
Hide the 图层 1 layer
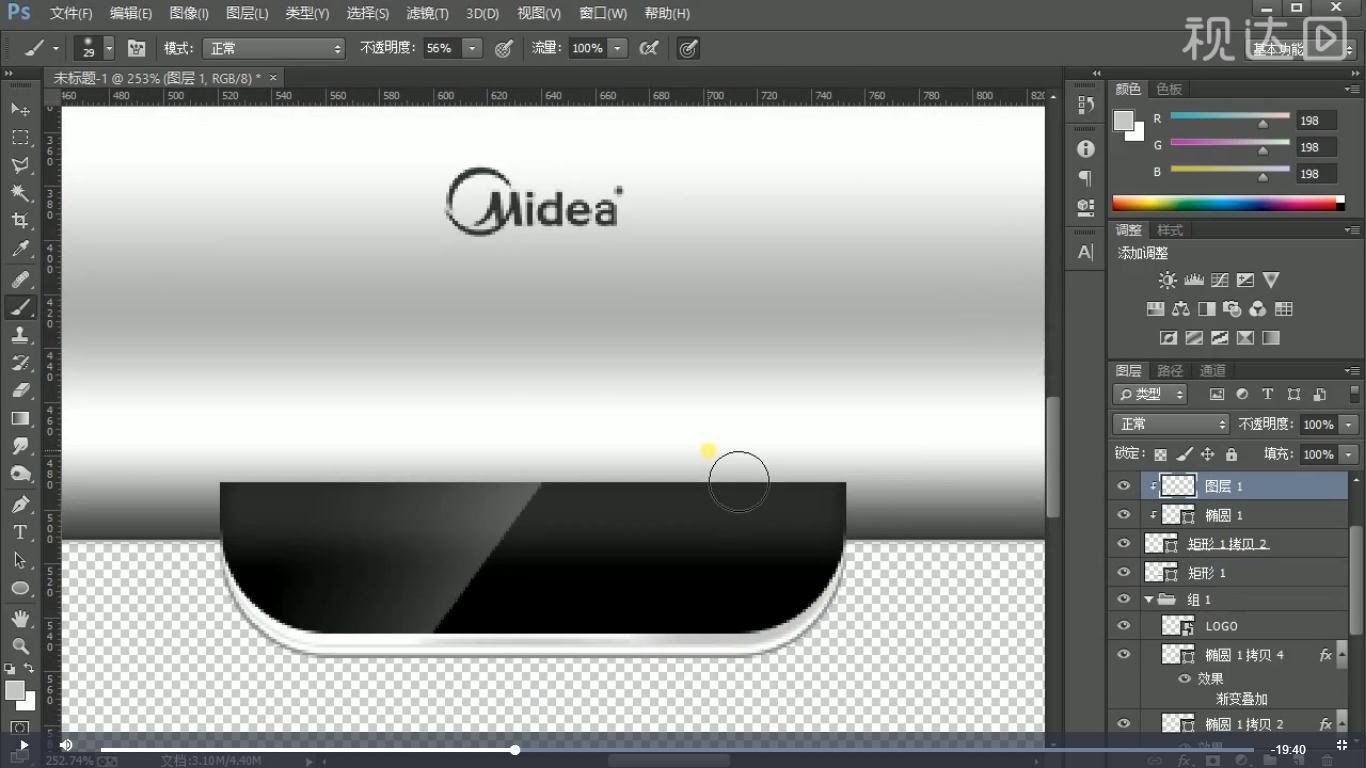pos(1124,486)
